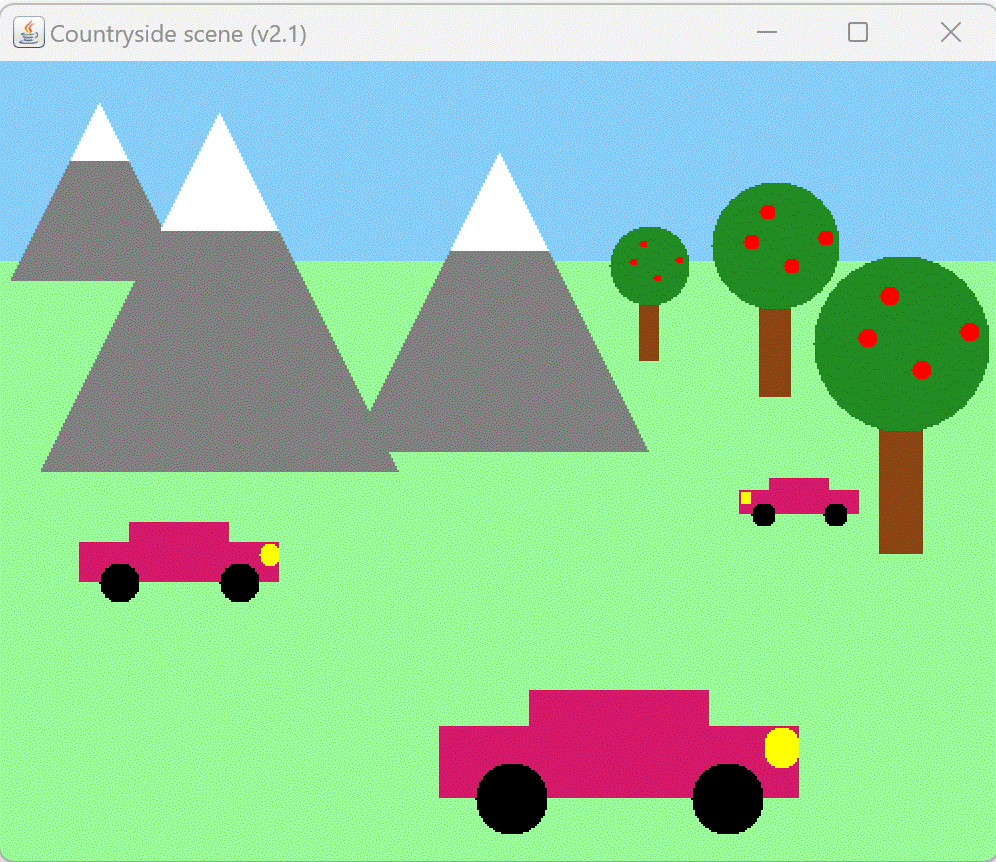Click the yellow headlight on the largest car

(x=781, y=748)
